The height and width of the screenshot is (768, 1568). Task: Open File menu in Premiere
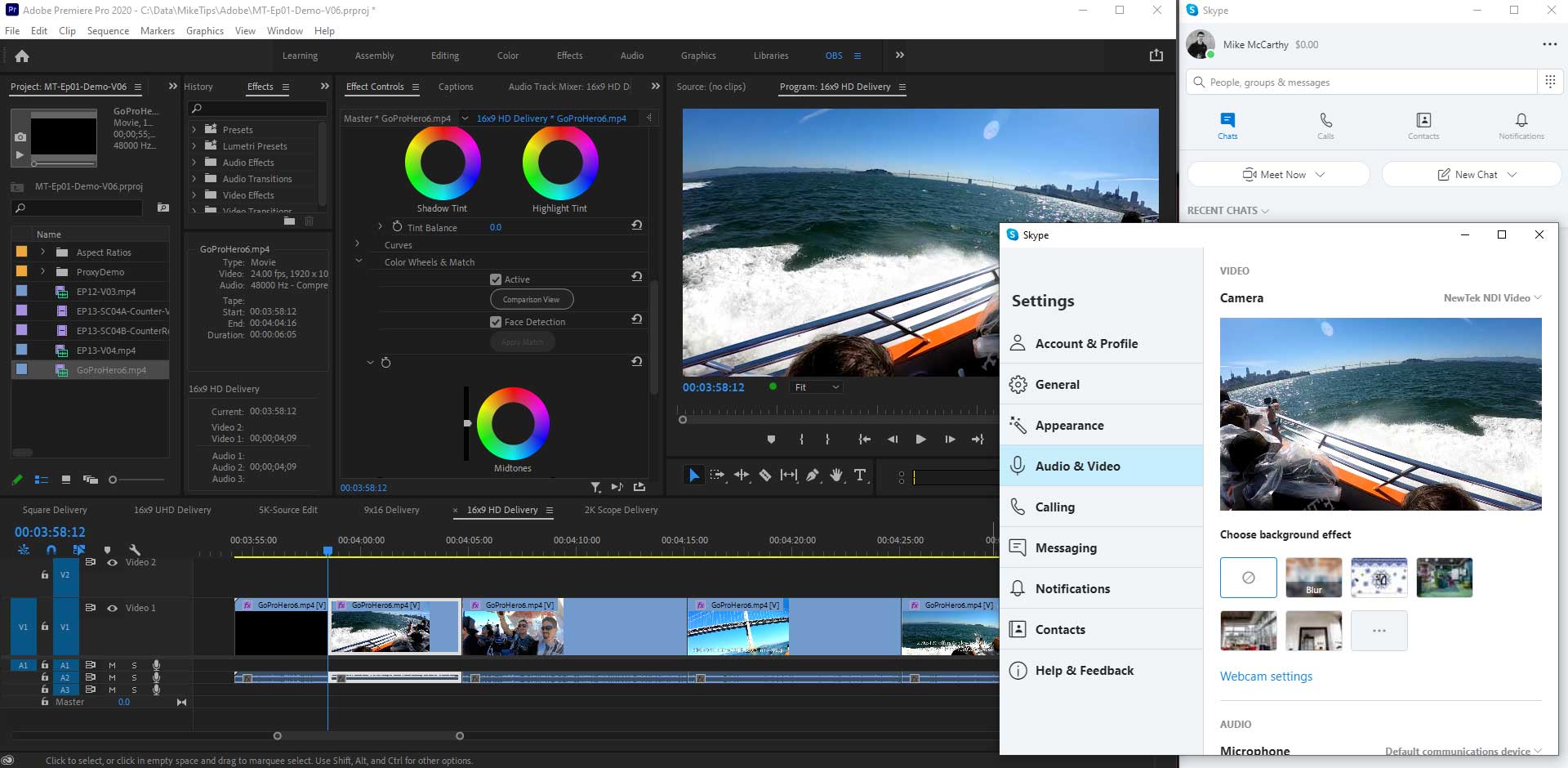tap(12, 31)
